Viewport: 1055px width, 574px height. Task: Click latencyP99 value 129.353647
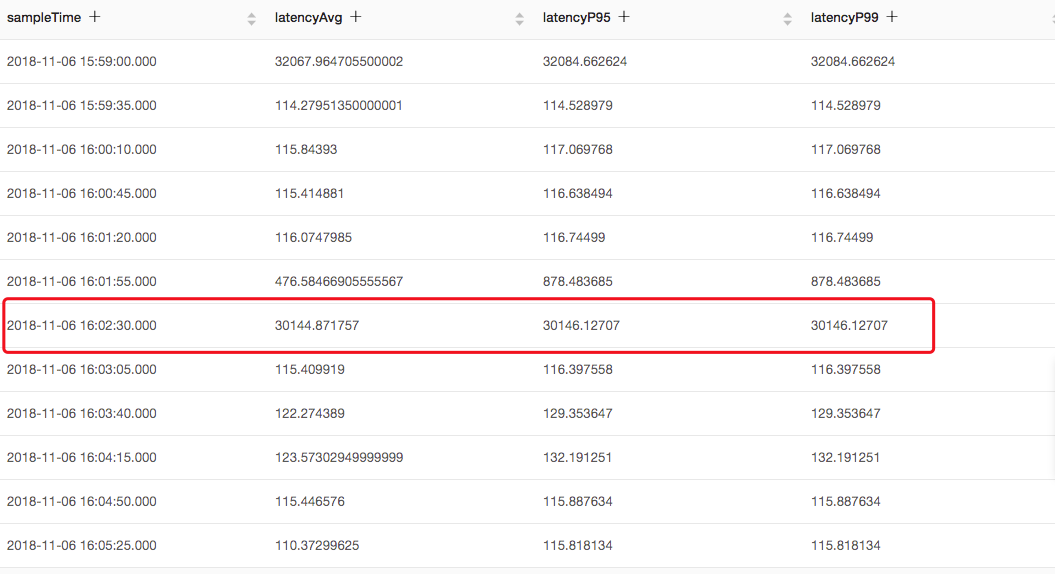(x=845, y=413)
